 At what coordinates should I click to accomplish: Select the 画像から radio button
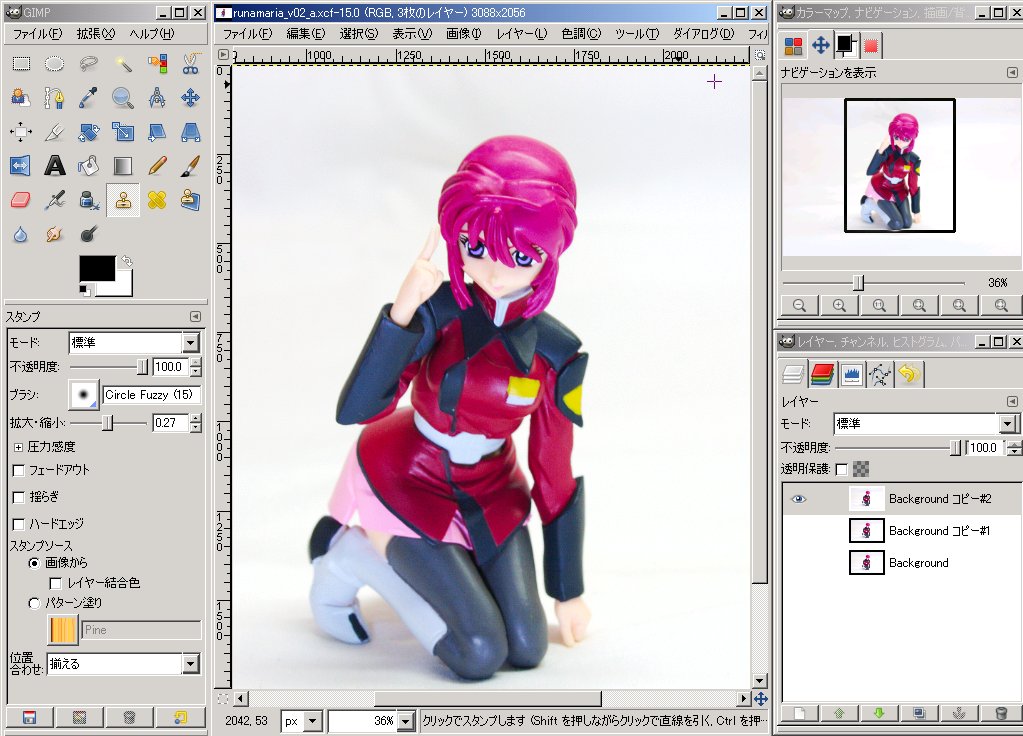click(35, 562)
